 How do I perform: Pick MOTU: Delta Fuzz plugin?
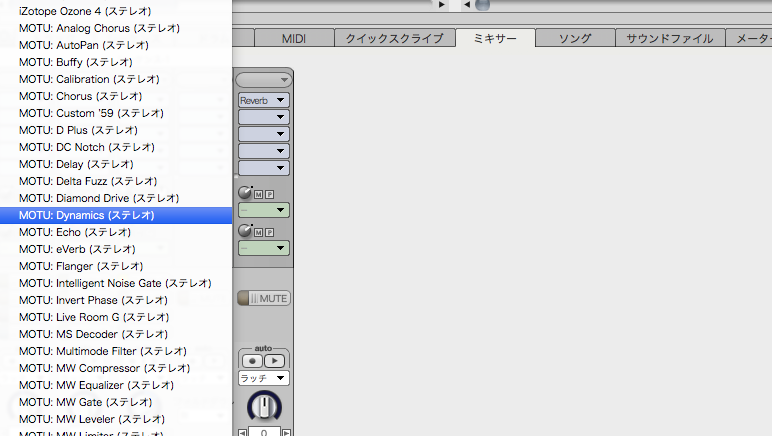click(x=116, y=181)
